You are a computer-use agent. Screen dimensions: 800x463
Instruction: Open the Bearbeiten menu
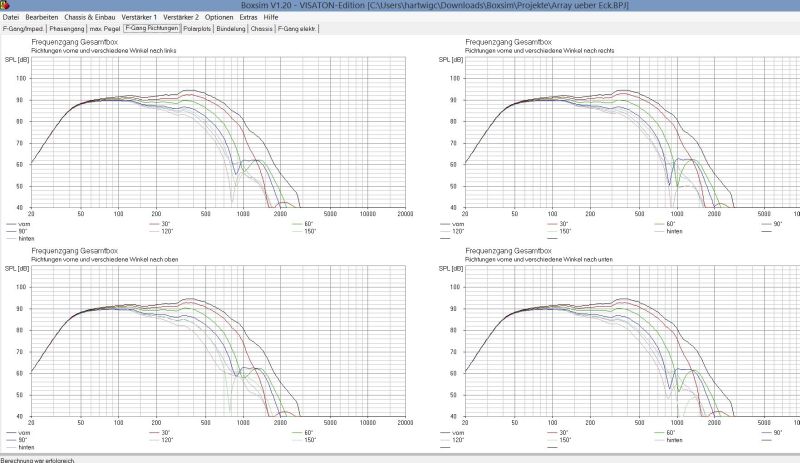pos(42,17)
